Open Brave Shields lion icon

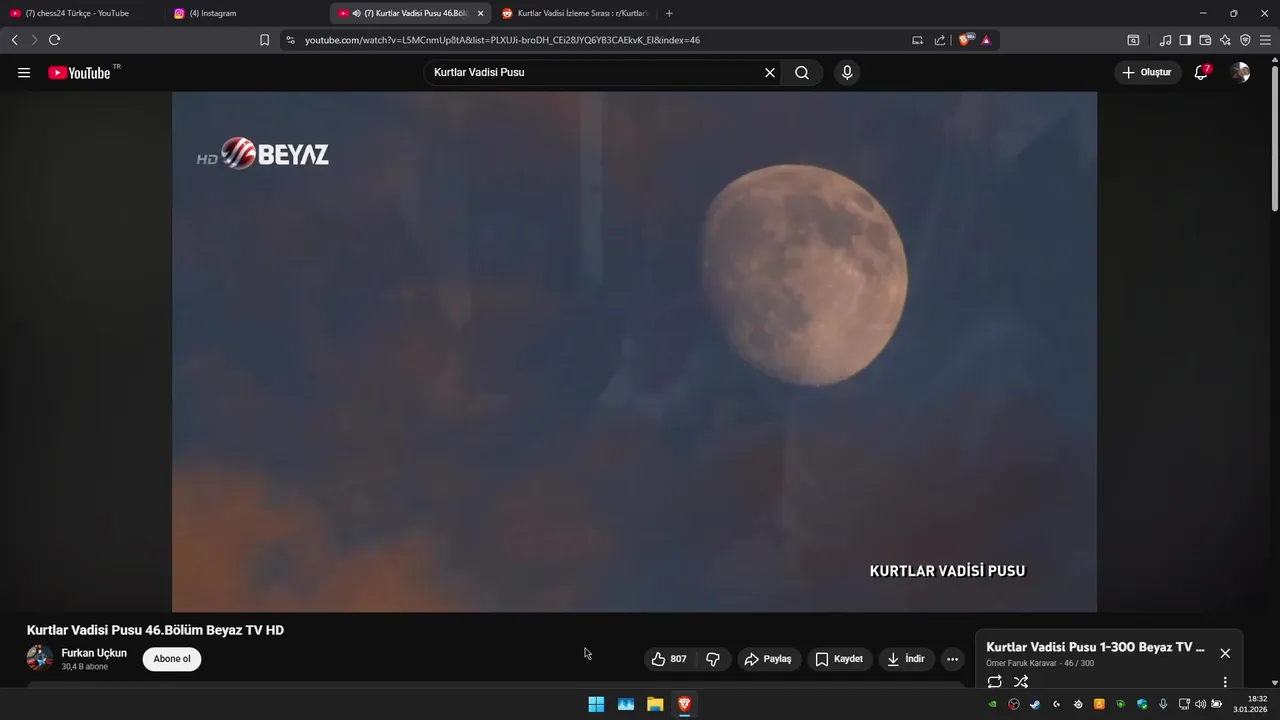(966, 40)
